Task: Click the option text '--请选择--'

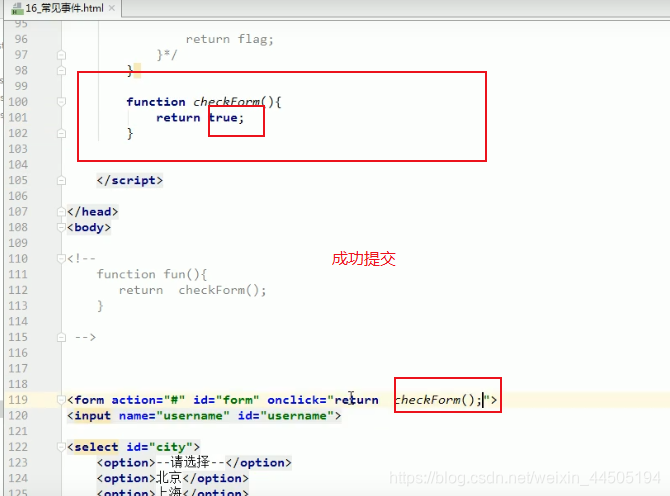Action: (191, 462)
